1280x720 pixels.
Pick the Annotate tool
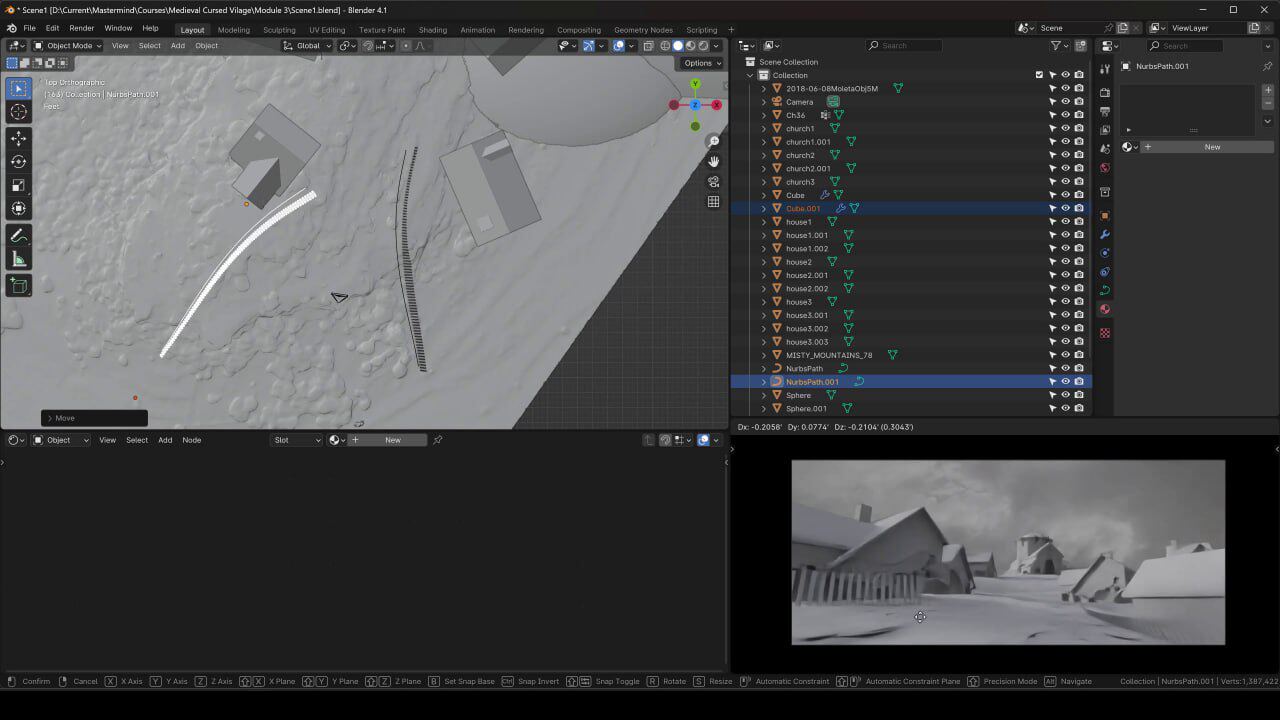(17, 235)
